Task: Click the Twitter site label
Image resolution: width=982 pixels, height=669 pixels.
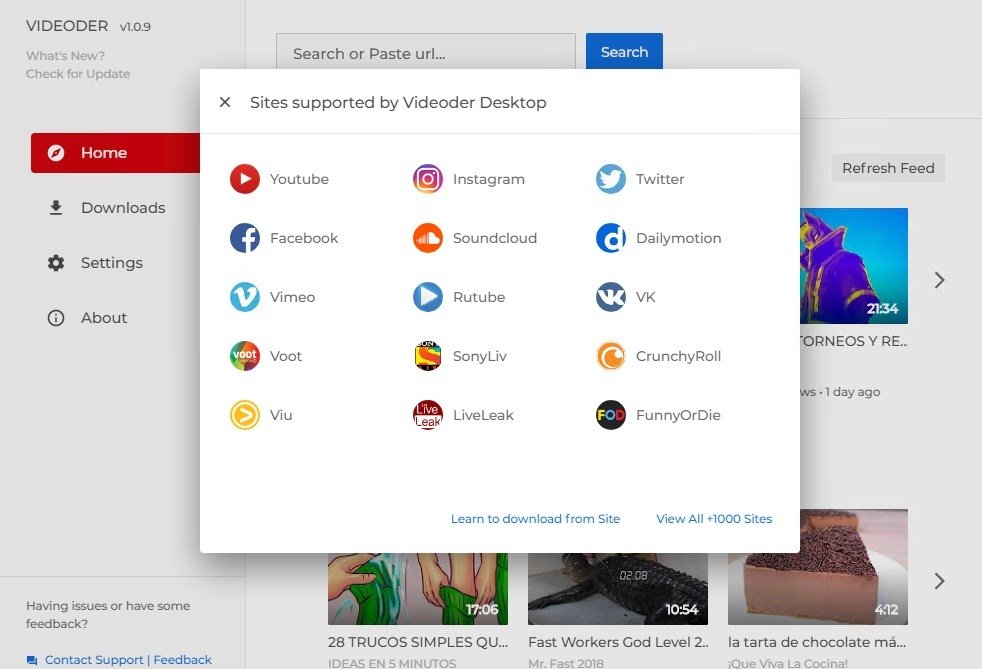Action: click(x=660, y=179)
